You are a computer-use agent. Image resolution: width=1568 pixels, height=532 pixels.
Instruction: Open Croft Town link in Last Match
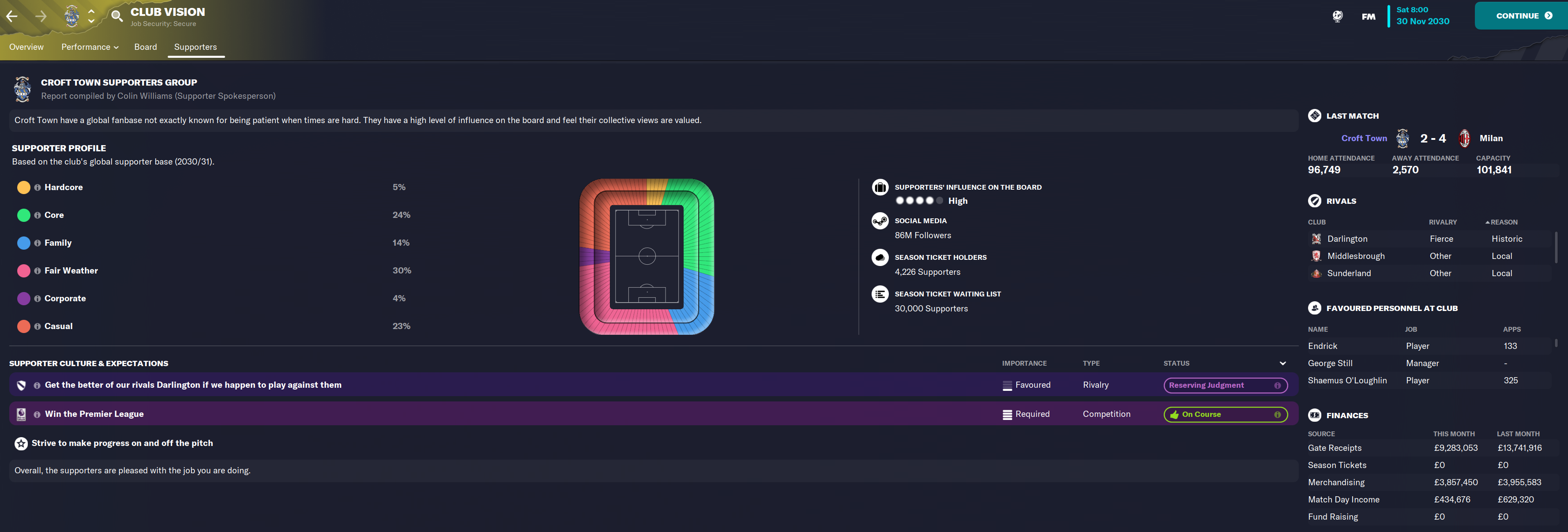point(1364,138)
